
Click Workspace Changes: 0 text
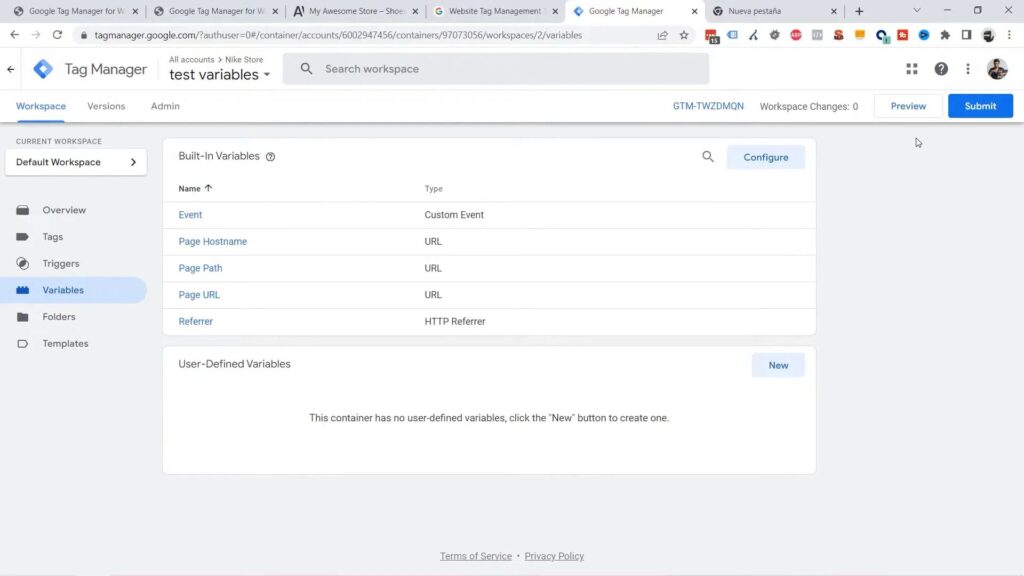(x=808, y=106)
